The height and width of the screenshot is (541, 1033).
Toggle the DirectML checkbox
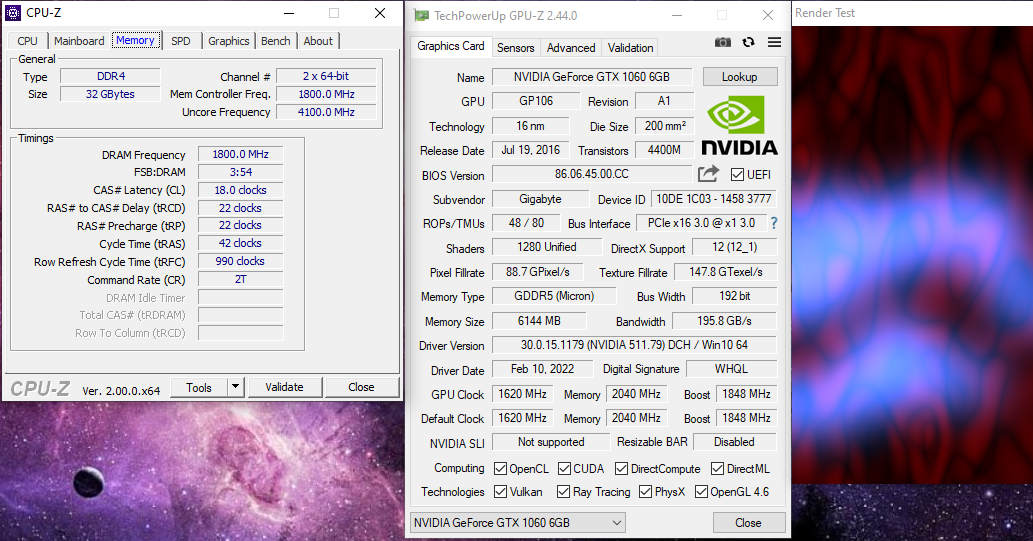(717, 469)
